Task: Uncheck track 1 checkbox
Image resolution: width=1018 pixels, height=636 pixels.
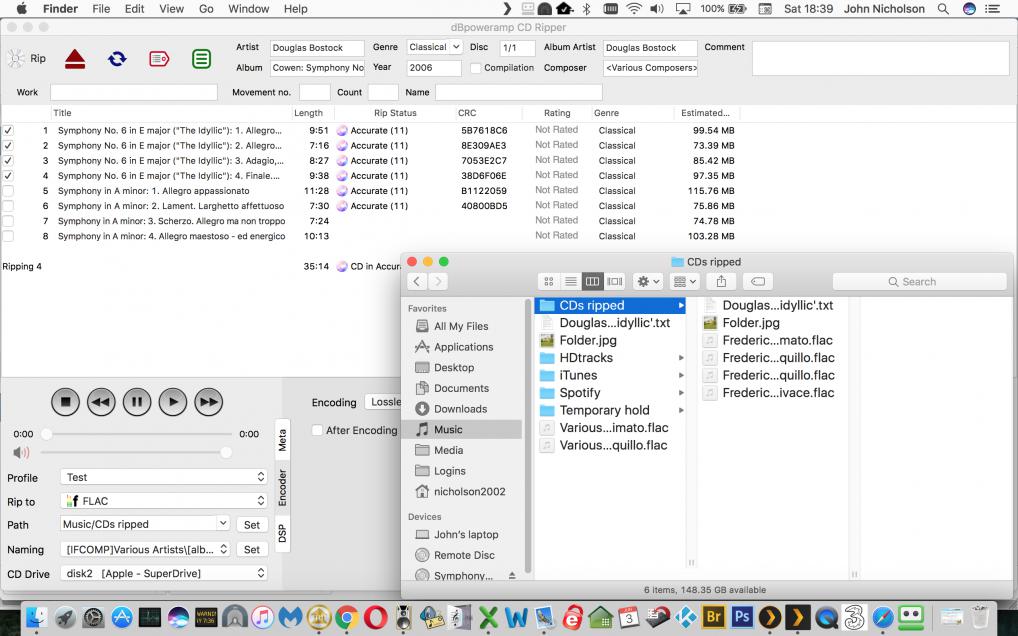Action: pyautogui.click(x=9, y=130)
